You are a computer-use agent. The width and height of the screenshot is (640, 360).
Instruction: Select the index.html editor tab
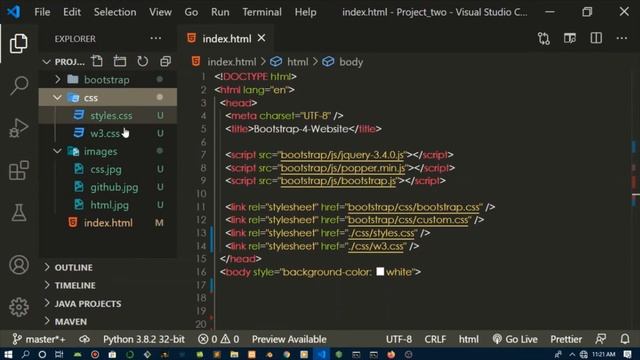point(227,39)
